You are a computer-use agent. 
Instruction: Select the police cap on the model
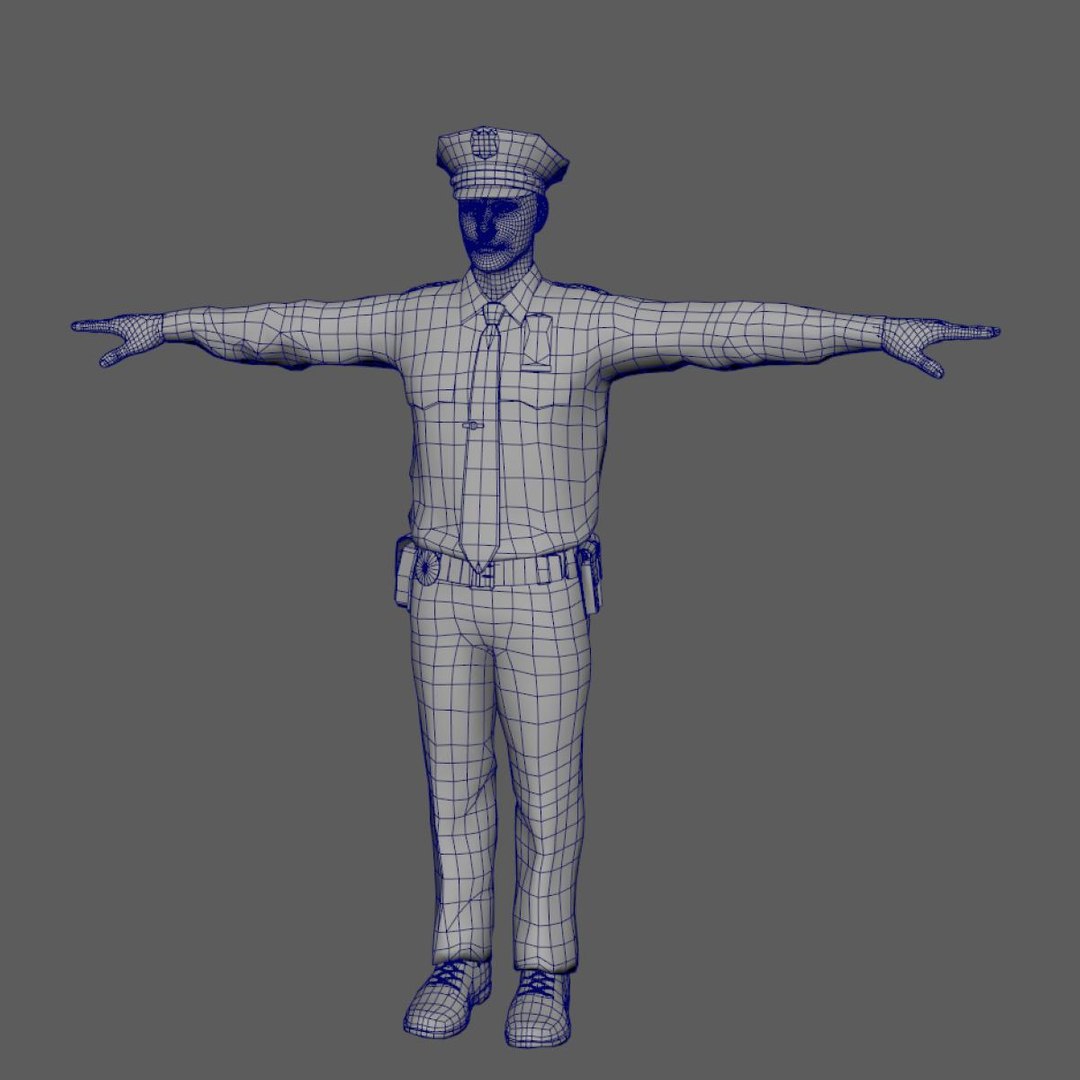[x=502, y=162]
